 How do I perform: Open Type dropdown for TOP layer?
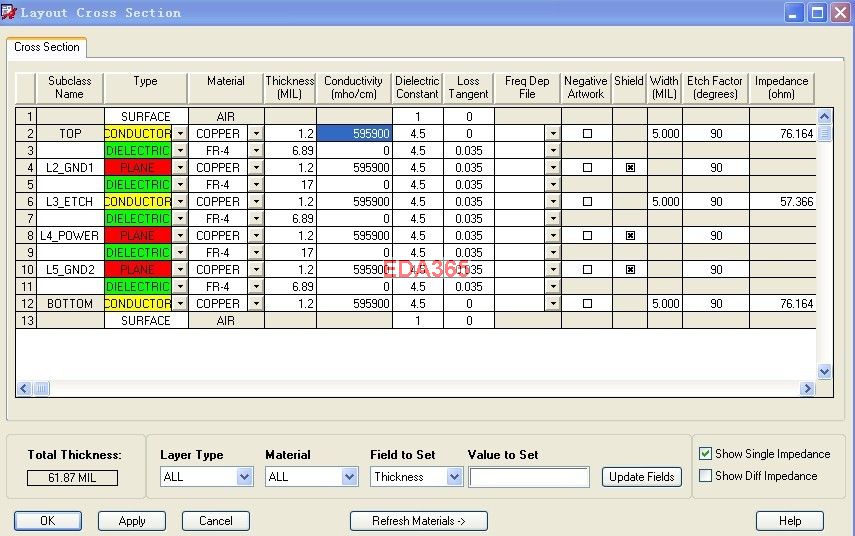click(x=180, y=134)
